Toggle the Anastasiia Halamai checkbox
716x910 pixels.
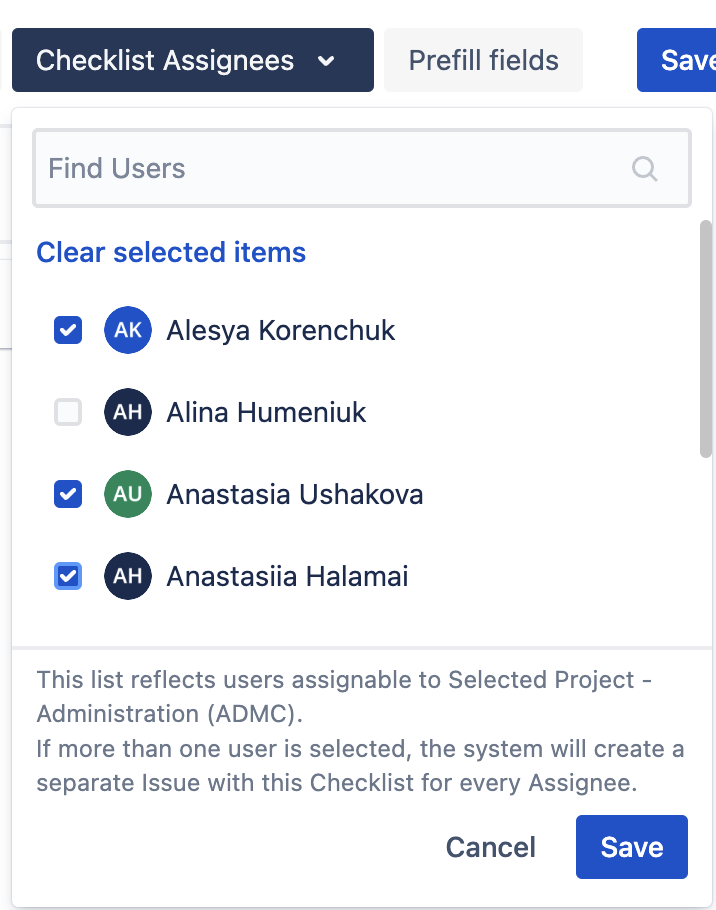click(x=68, y=576)
